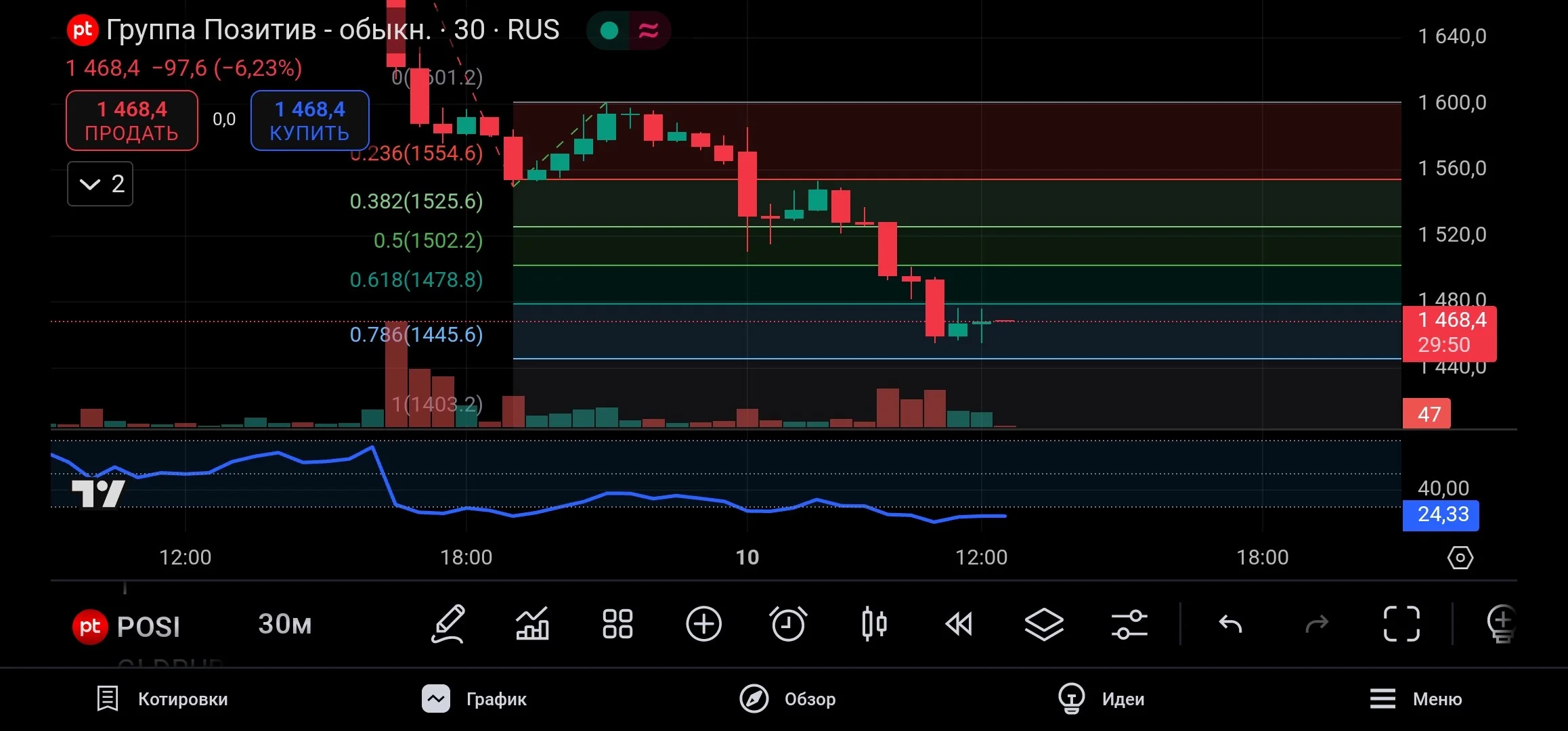Select the 0.618(1478.8) Fibonacci level label
Viewport: 1568px width, 731px height.
416,280
